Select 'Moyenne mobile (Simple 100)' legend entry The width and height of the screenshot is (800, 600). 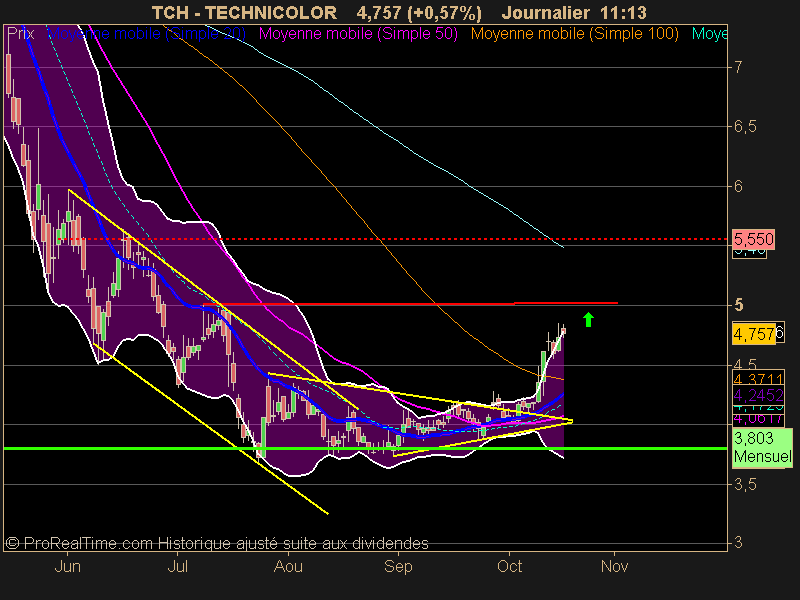(574, 34)
